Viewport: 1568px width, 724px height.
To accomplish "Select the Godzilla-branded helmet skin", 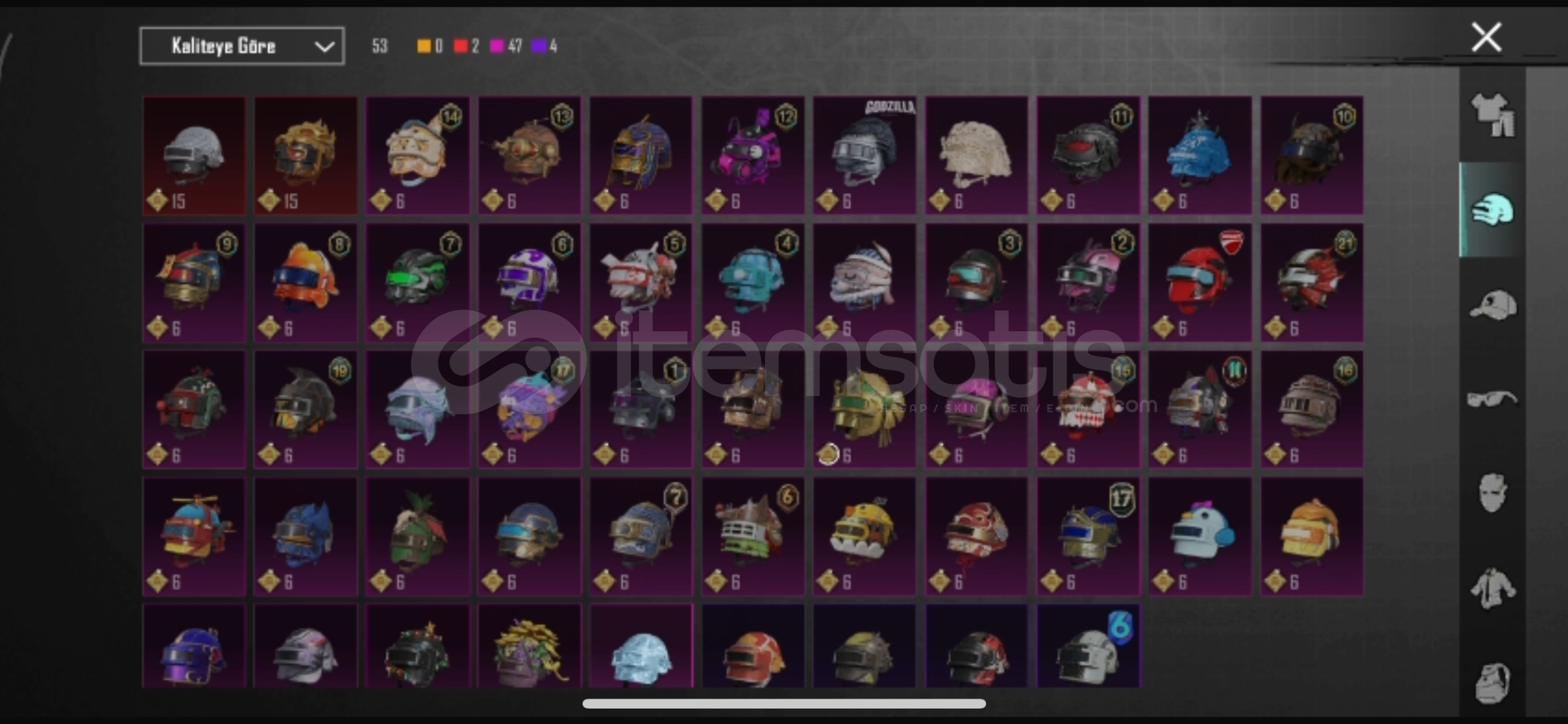I will pos(864,155).
